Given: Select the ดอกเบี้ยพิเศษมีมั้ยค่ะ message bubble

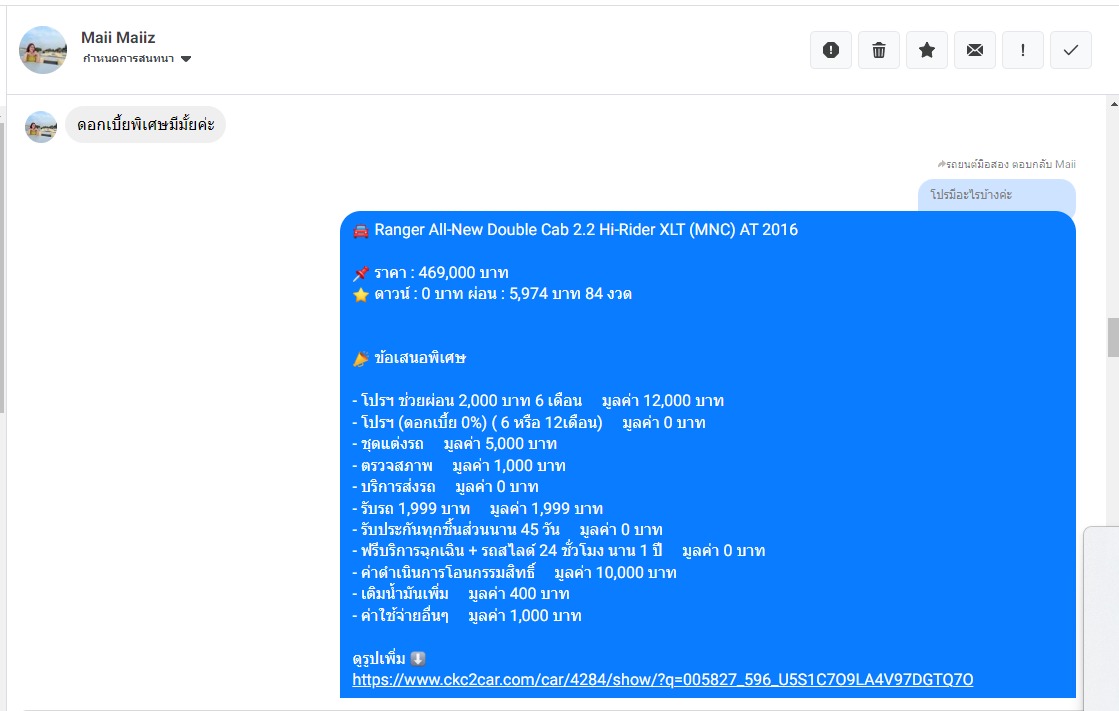Looking at the screenshot, I should [x=146, y=124].
